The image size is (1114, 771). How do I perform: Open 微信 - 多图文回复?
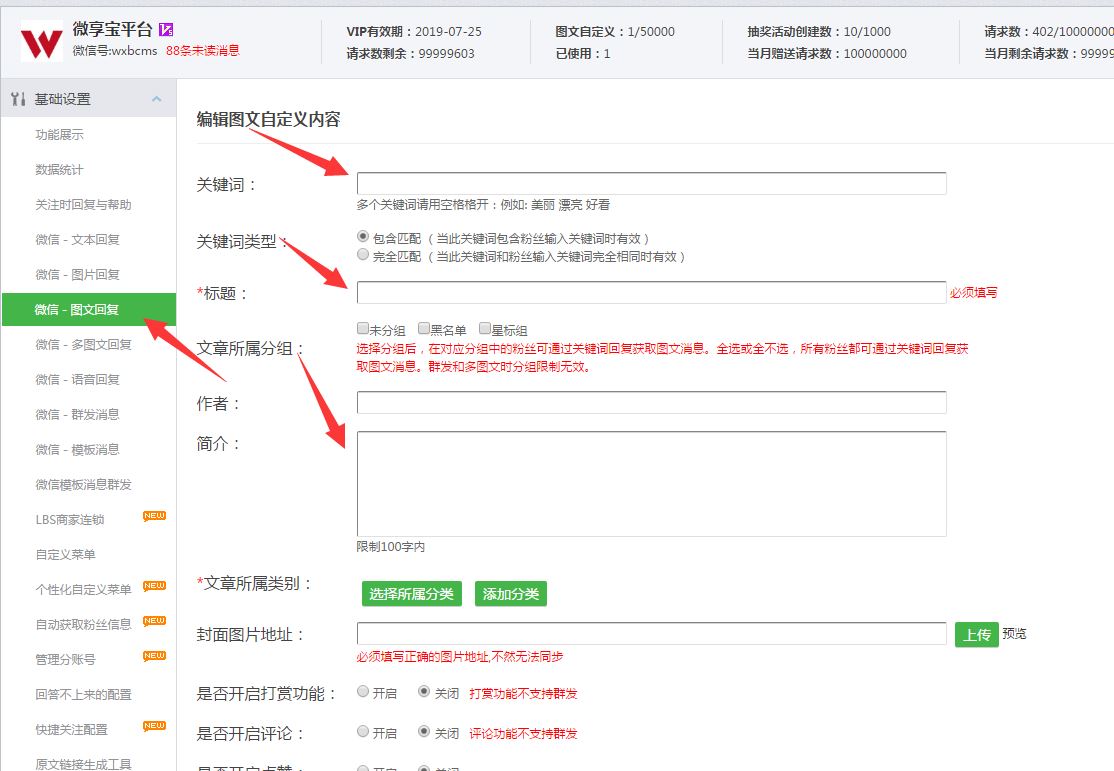(x=83, y=345)
